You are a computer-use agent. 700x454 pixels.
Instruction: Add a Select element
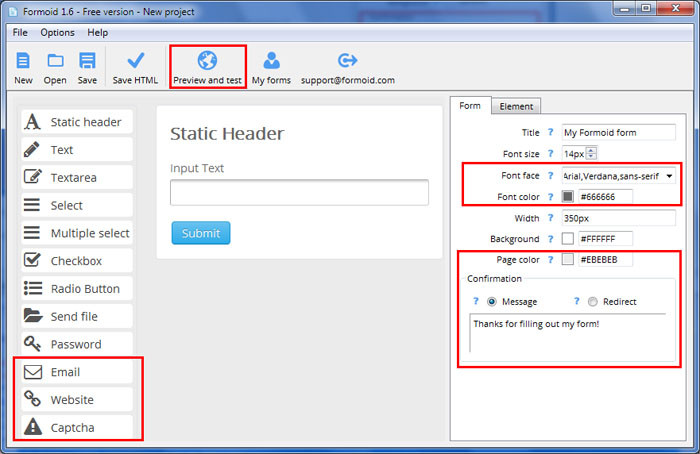77,205
